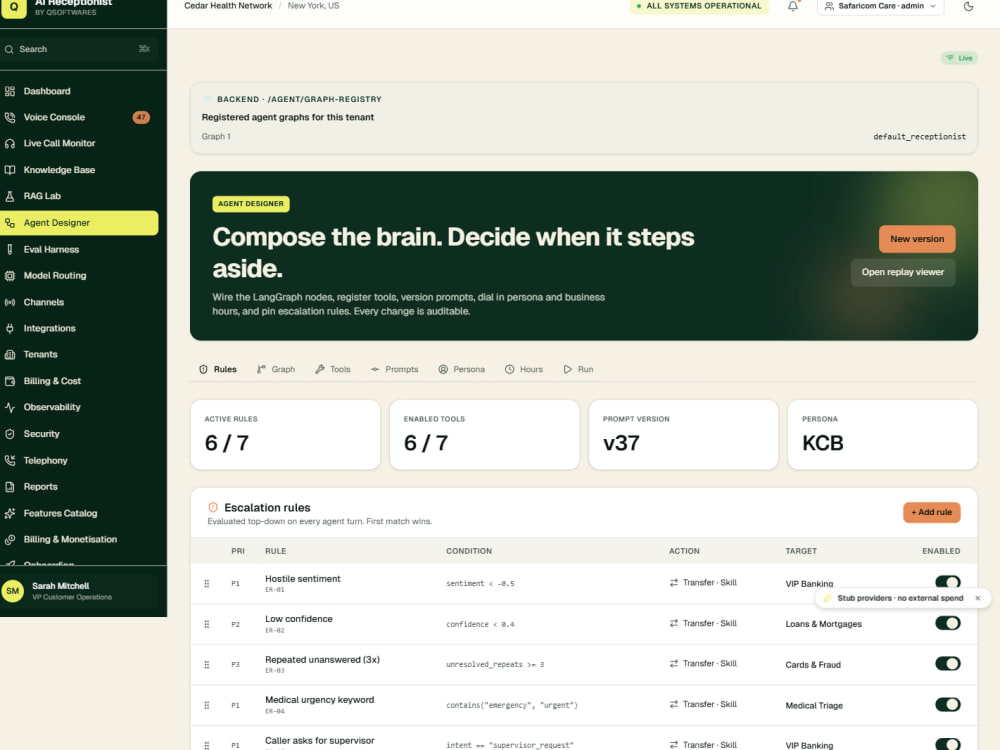Open the Tools tab
Viewport: 1000px width, 750px height.
(333, 369)
